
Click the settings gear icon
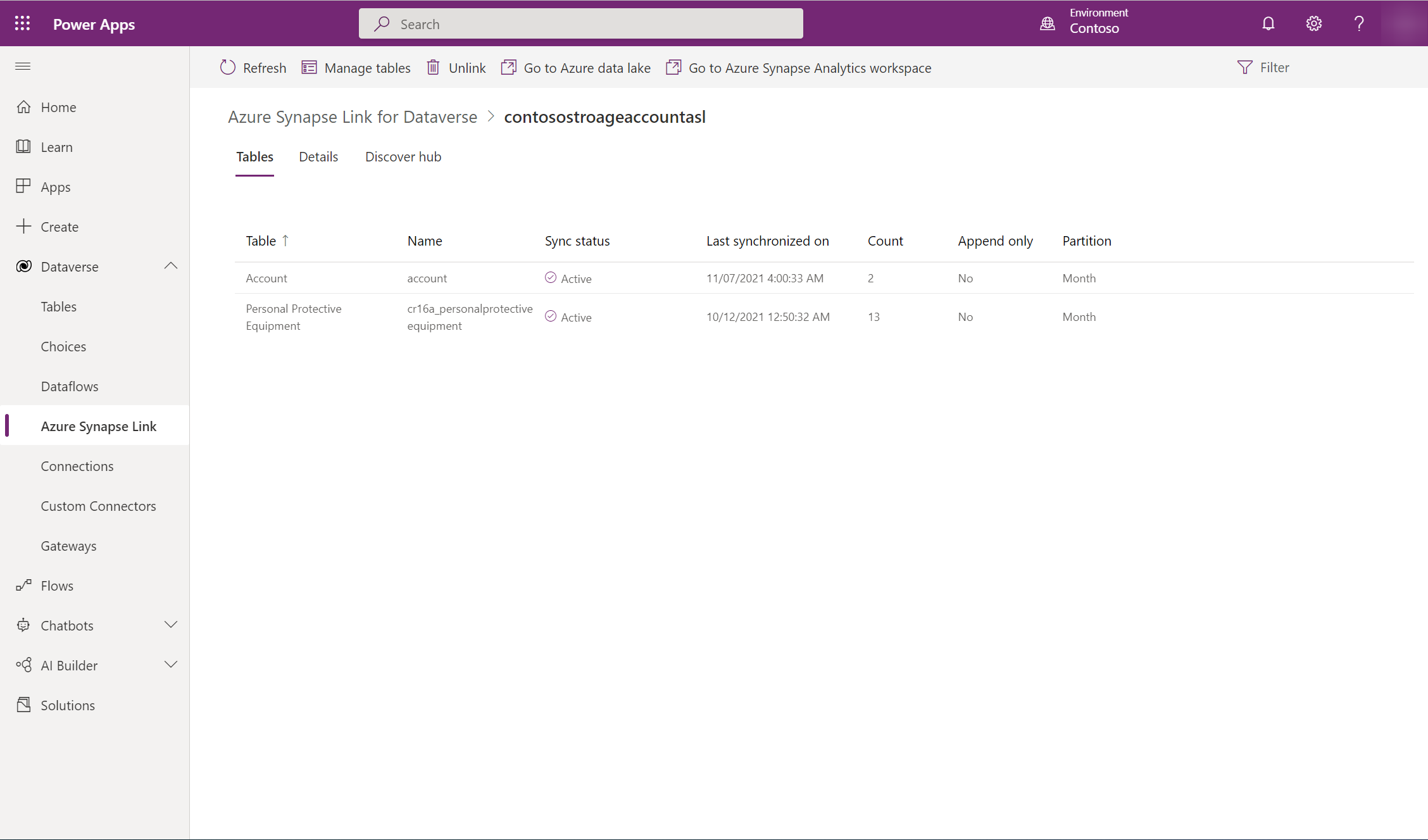(x=1314, y=23)
